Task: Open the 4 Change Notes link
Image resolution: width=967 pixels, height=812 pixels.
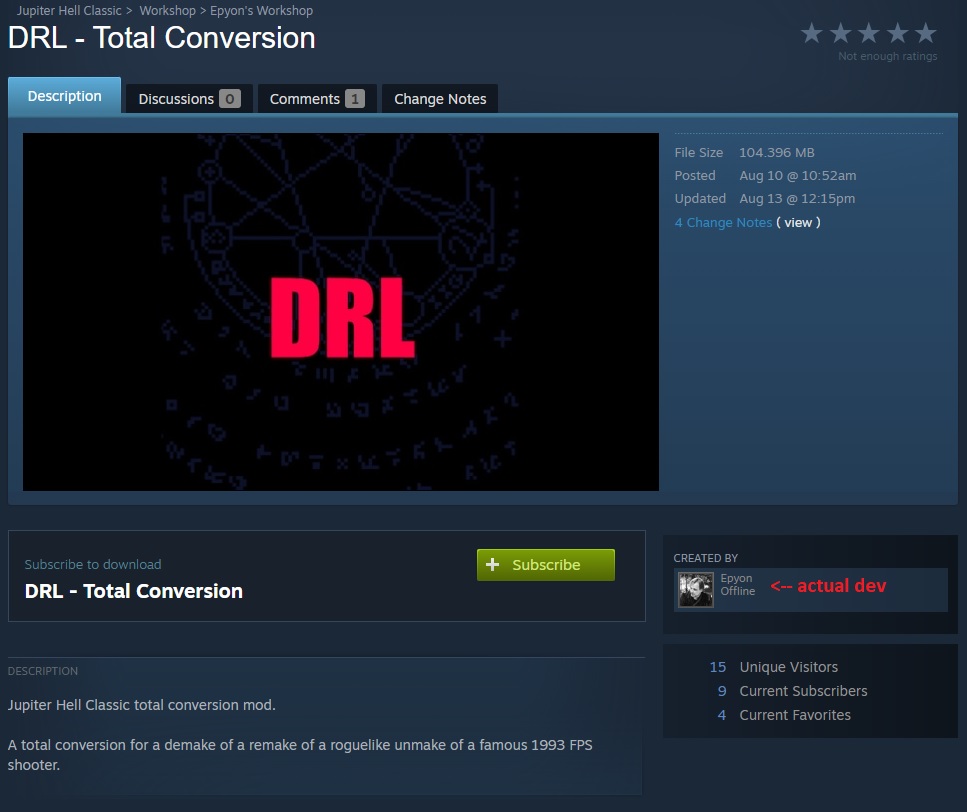Action: pyautogui.click(x=723, y=223)
